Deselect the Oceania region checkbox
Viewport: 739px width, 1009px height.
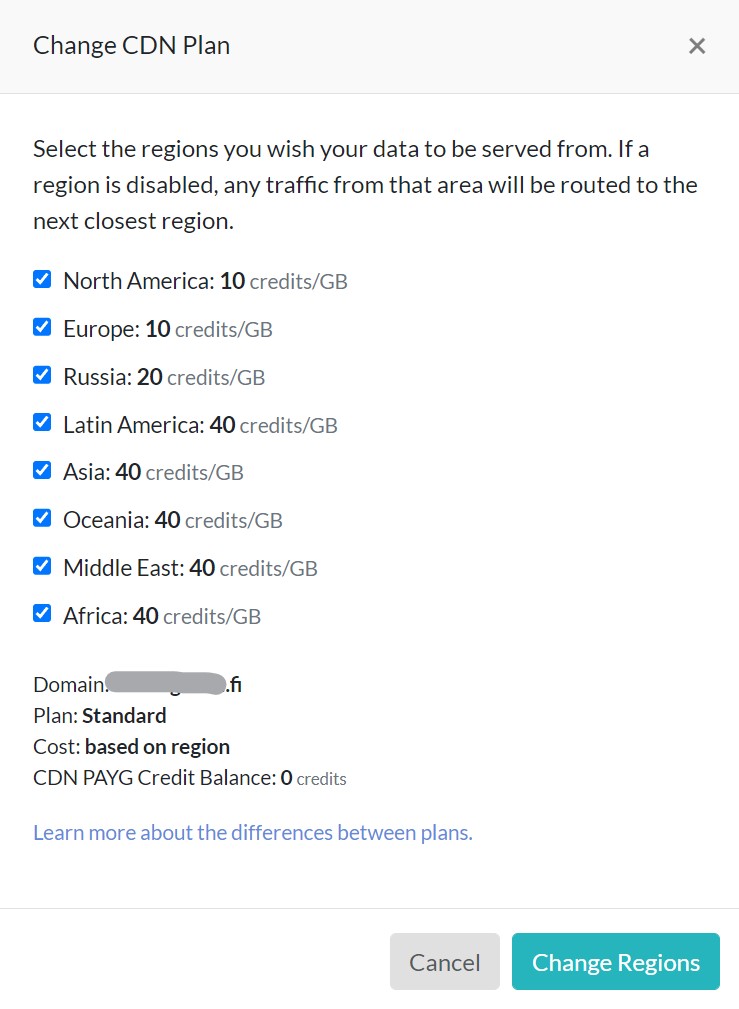click(x=42, y=518)
